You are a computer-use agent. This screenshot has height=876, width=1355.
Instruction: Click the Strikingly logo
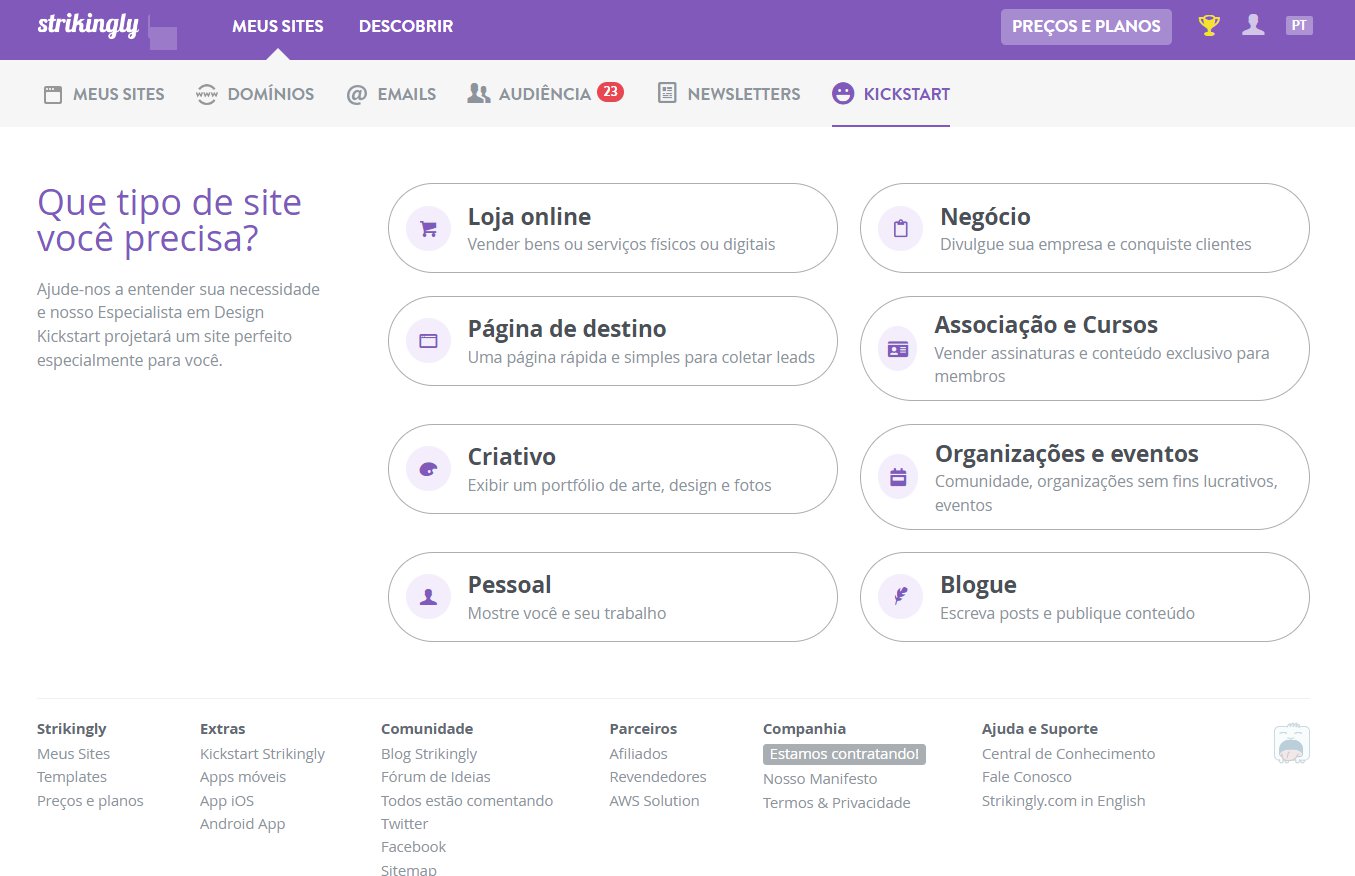click(x=88, y=26)
